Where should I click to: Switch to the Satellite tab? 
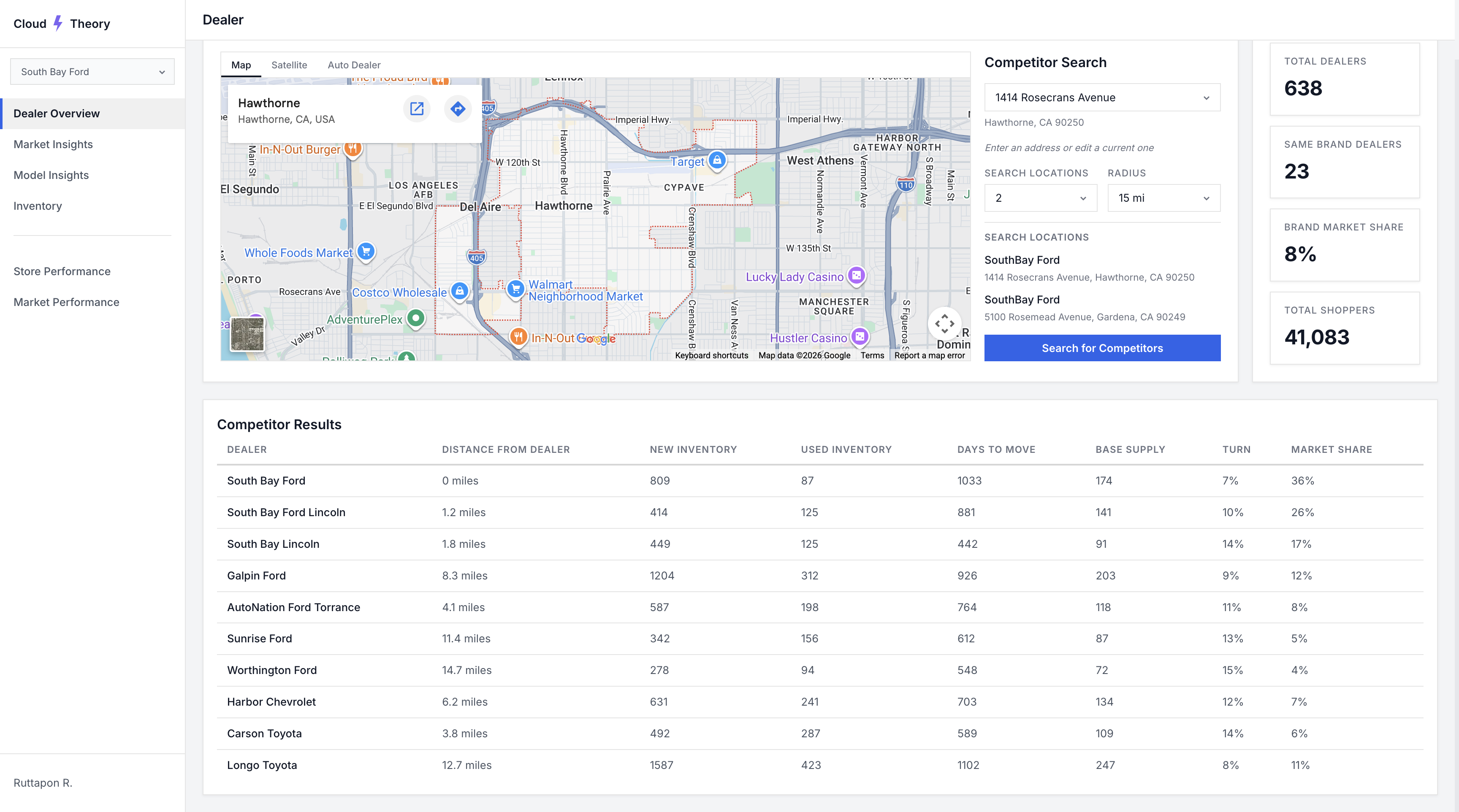coord(289,65)
